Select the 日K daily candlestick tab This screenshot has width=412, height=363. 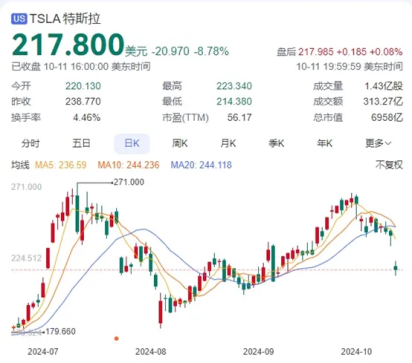tap(132, 144)
